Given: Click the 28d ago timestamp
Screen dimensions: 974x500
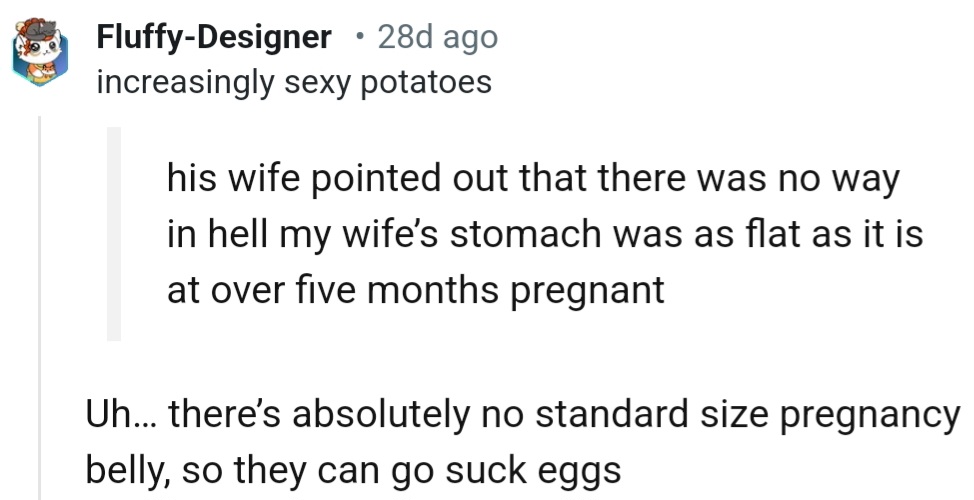Looking at the screenshot, I should tap(437, 38).
